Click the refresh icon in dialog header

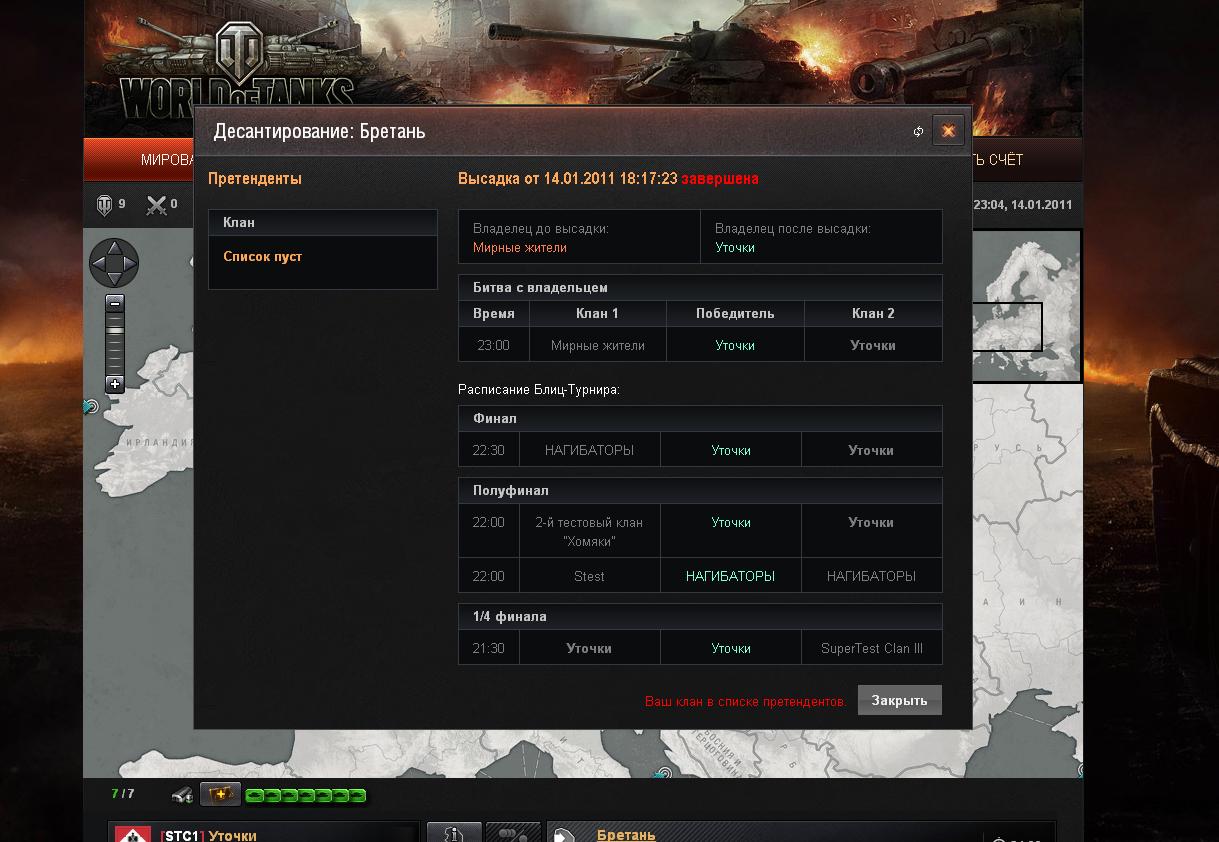coord(918,131)
